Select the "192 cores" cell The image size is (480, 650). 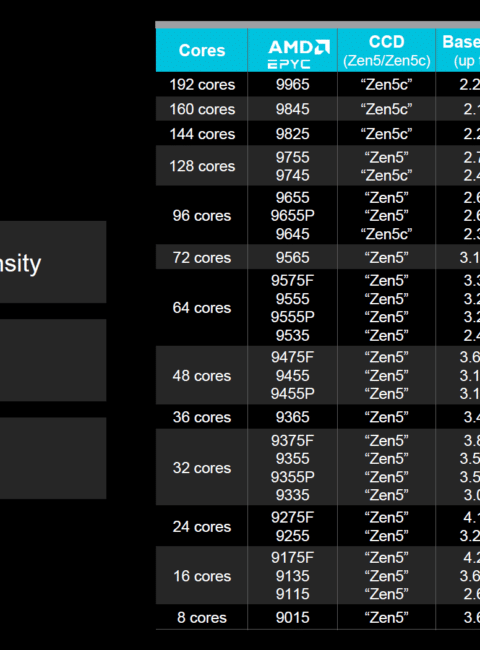202,85
